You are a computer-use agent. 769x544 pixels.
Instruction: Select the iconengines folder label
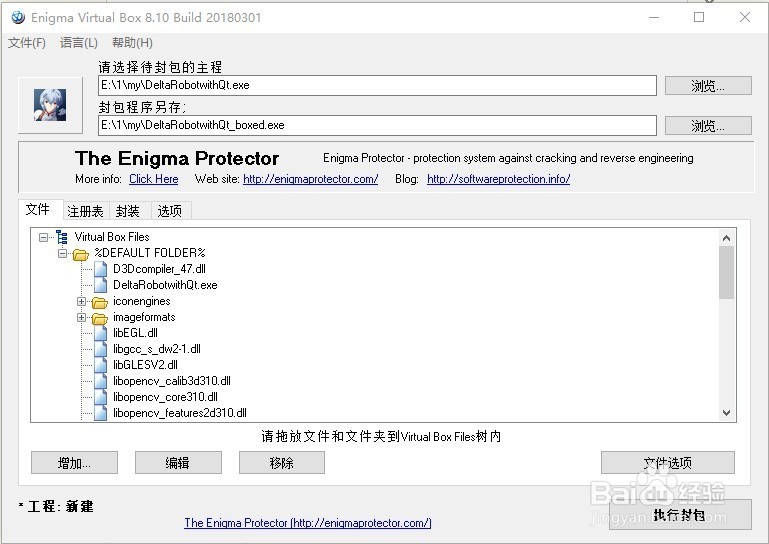[142, 301]
